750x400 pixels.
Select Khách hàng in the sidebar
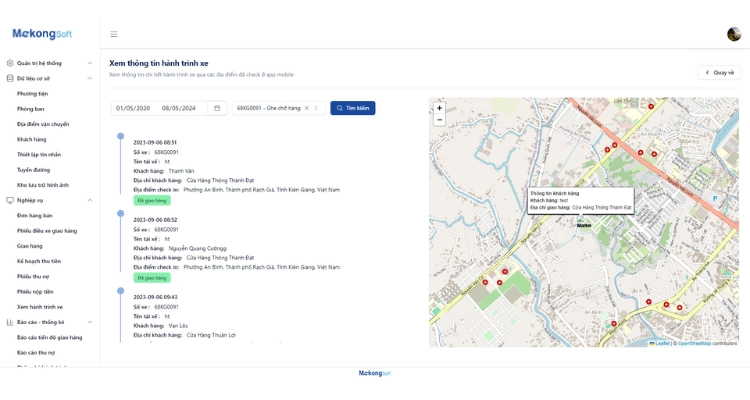click(32, 139)
